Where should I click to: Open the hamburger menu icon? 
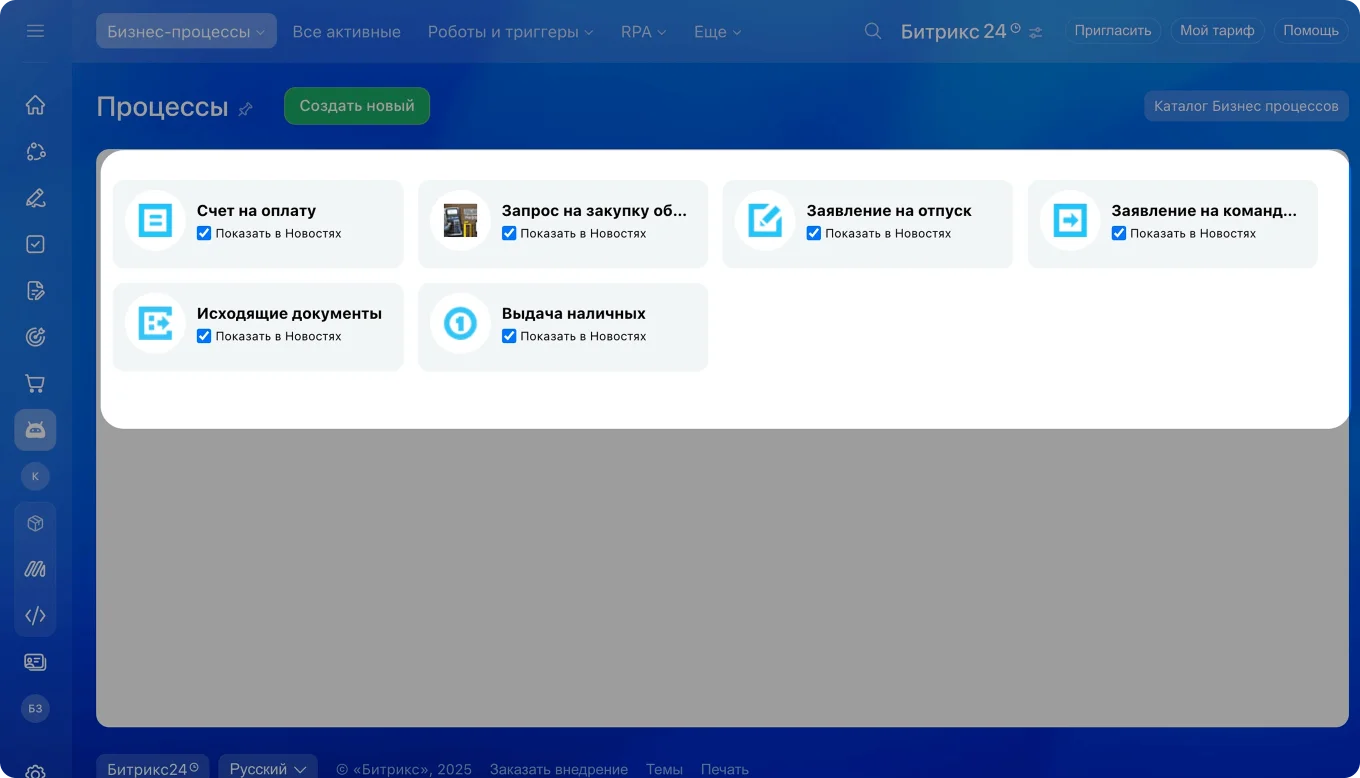pos(35,31)
